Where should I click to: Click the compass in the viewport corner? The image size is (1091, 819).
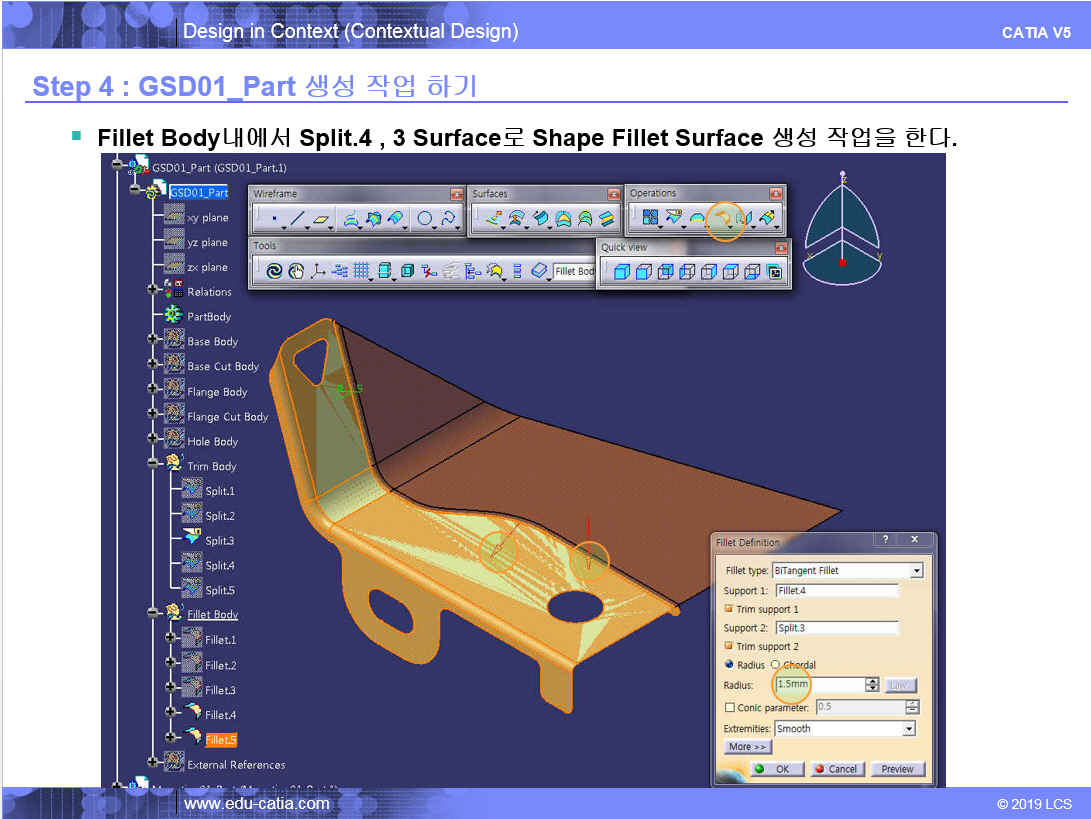pyautogui.click(x=843, y=228)
